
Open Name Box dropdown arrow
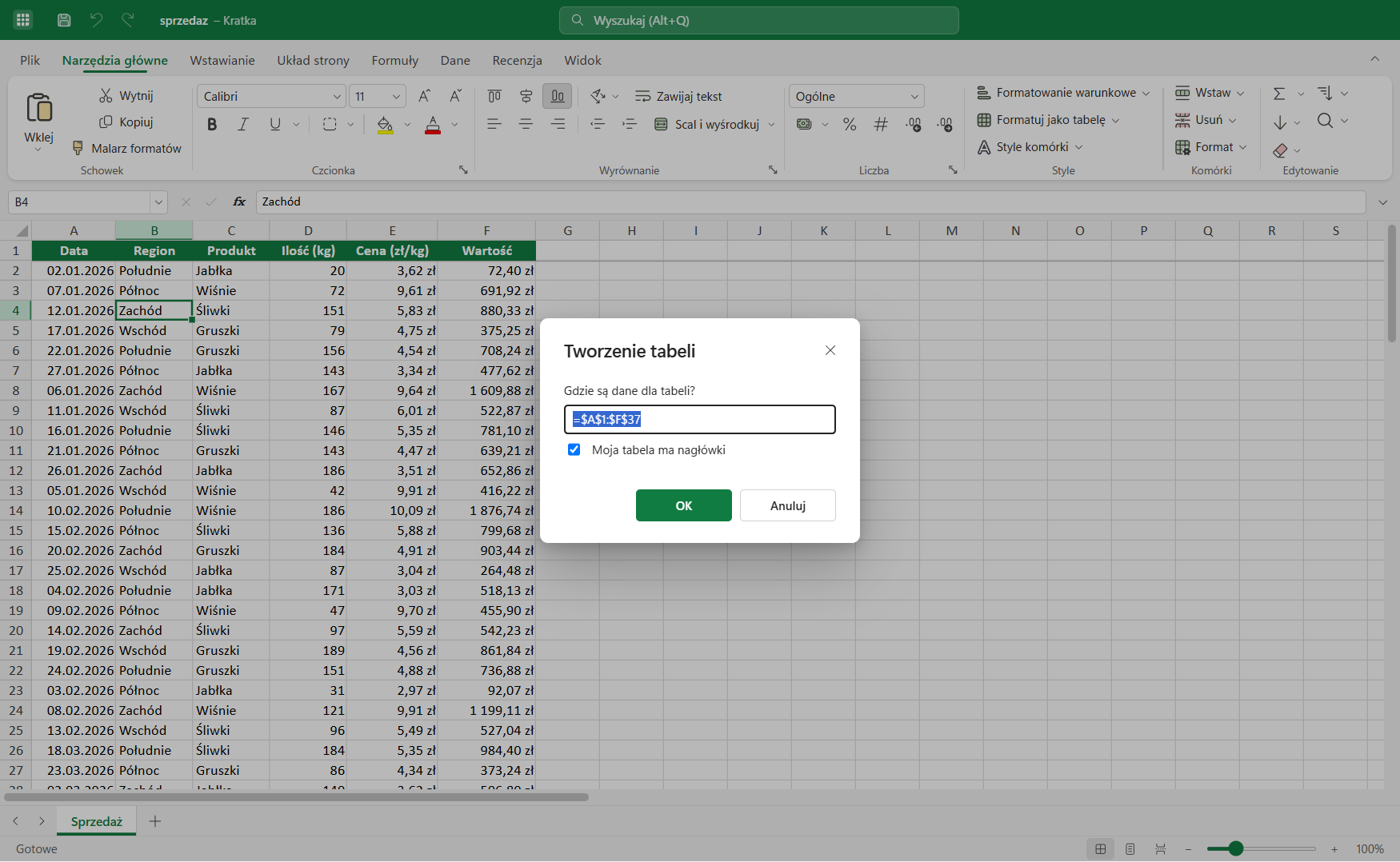coord(158,202)
